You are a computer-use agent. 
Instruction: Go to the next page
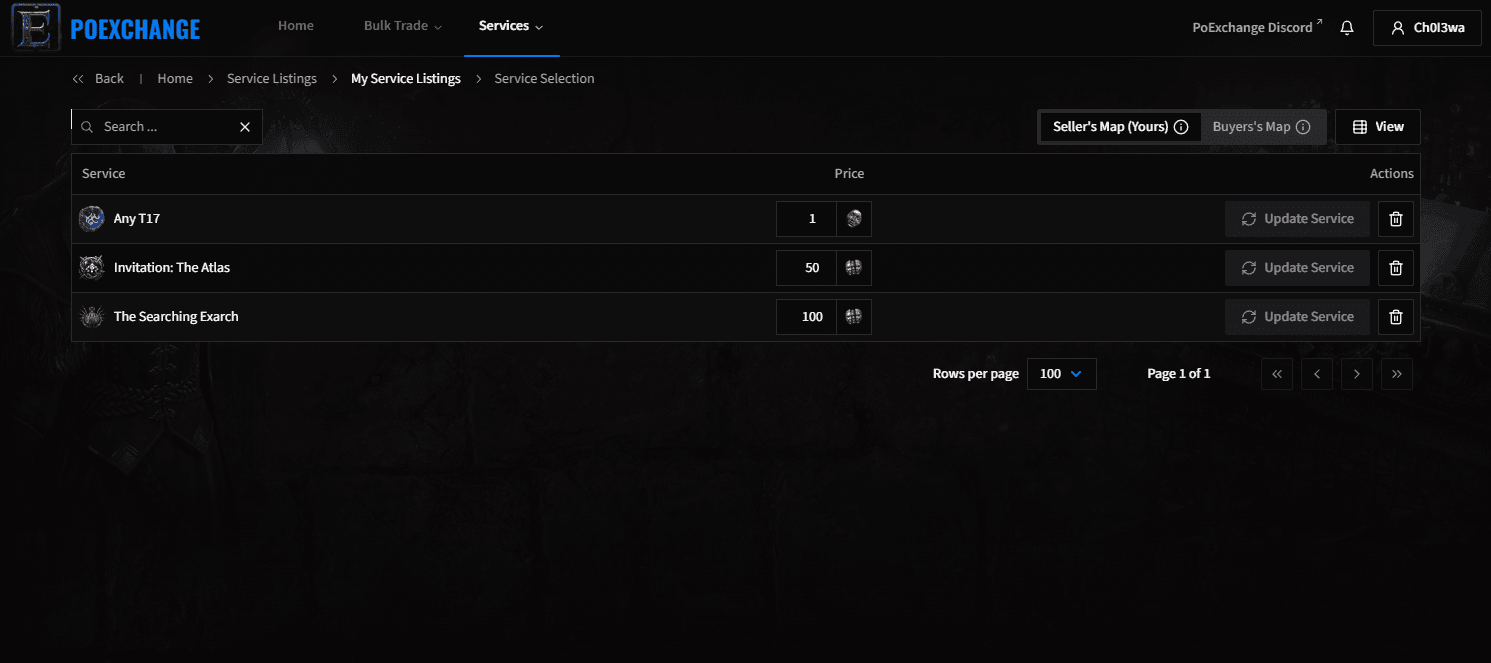1357,374
